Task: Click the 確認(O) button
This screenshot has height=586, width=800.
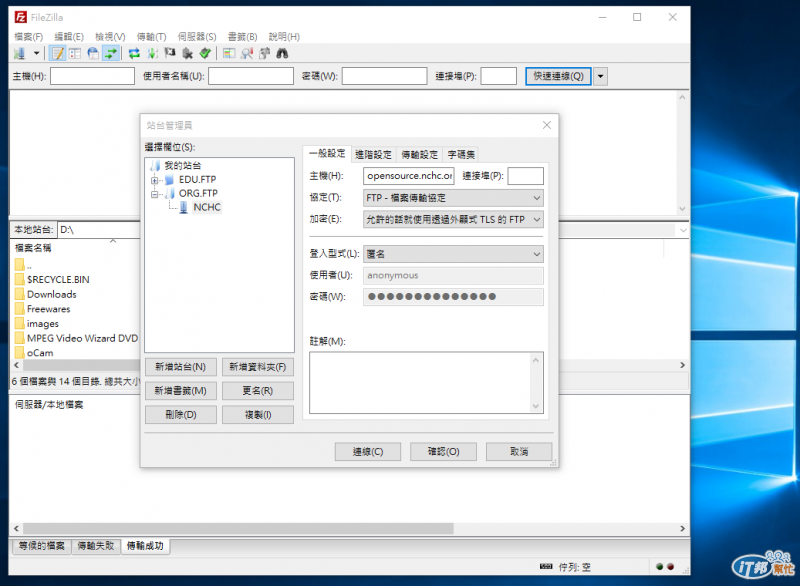Action: pyautogui.click(x=443, y=452)
